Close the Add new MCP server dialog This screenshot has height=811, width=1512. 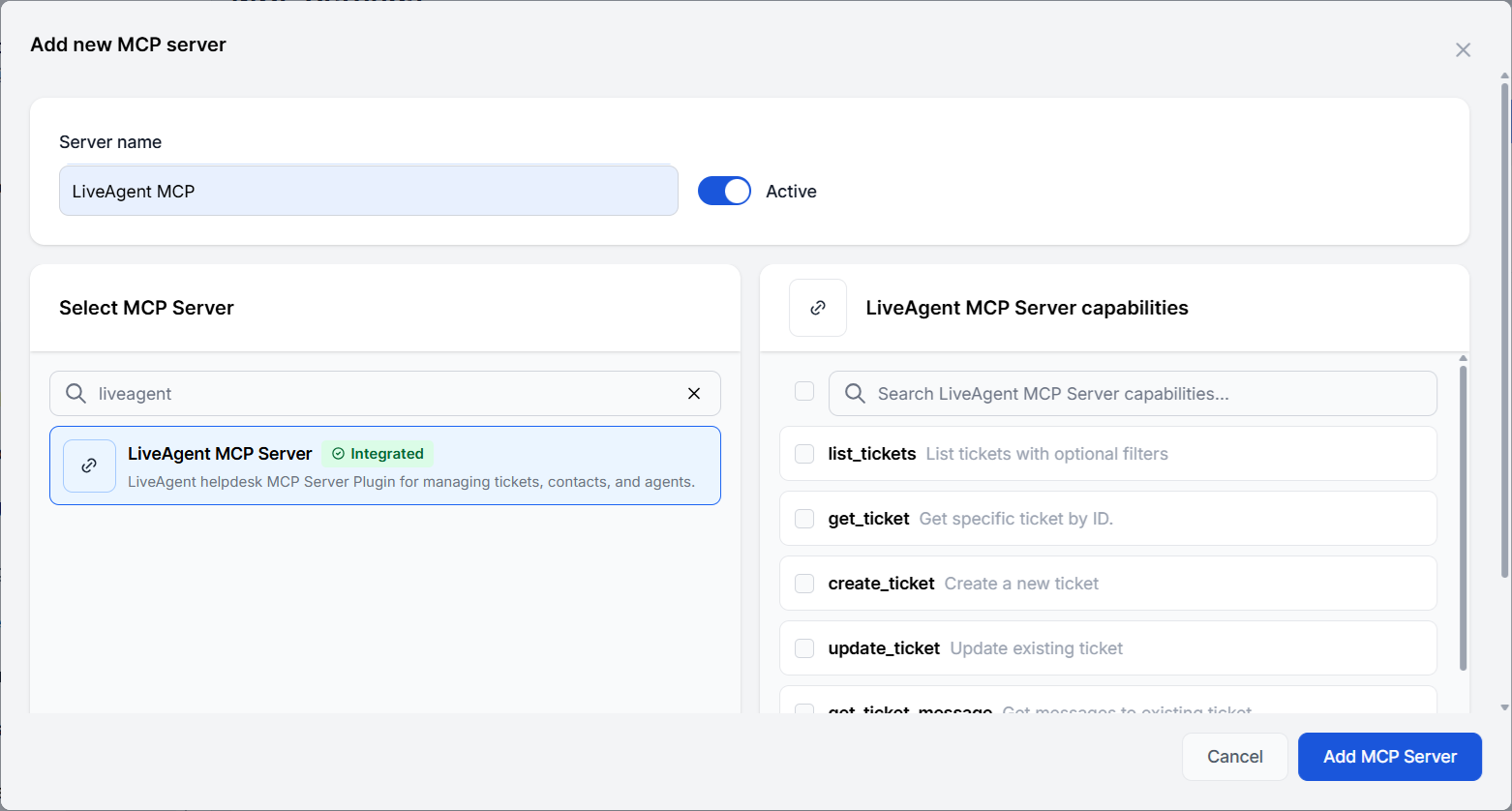[1463, 49]
